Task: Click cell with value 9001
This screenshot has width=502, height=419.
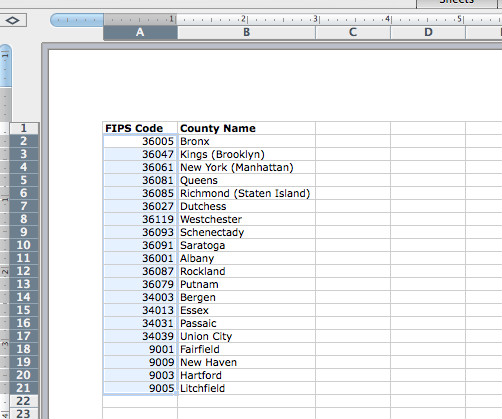Action: [x=140, y=349]
